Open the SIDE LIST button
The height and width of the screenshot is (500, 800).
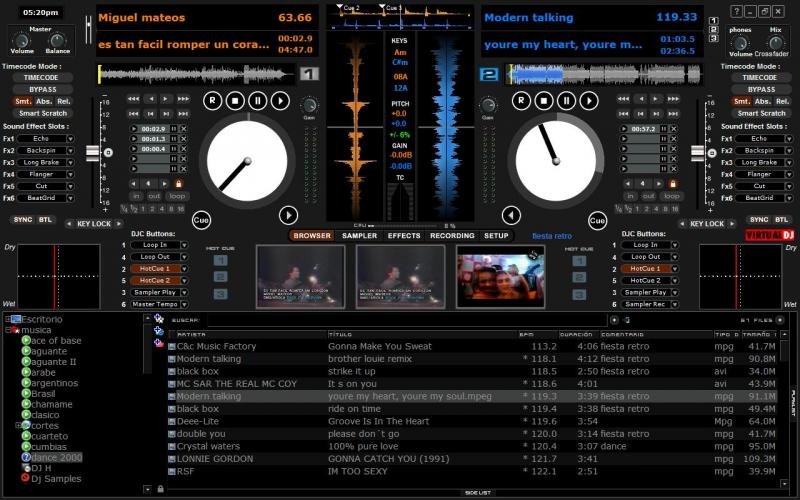[478, 492]
